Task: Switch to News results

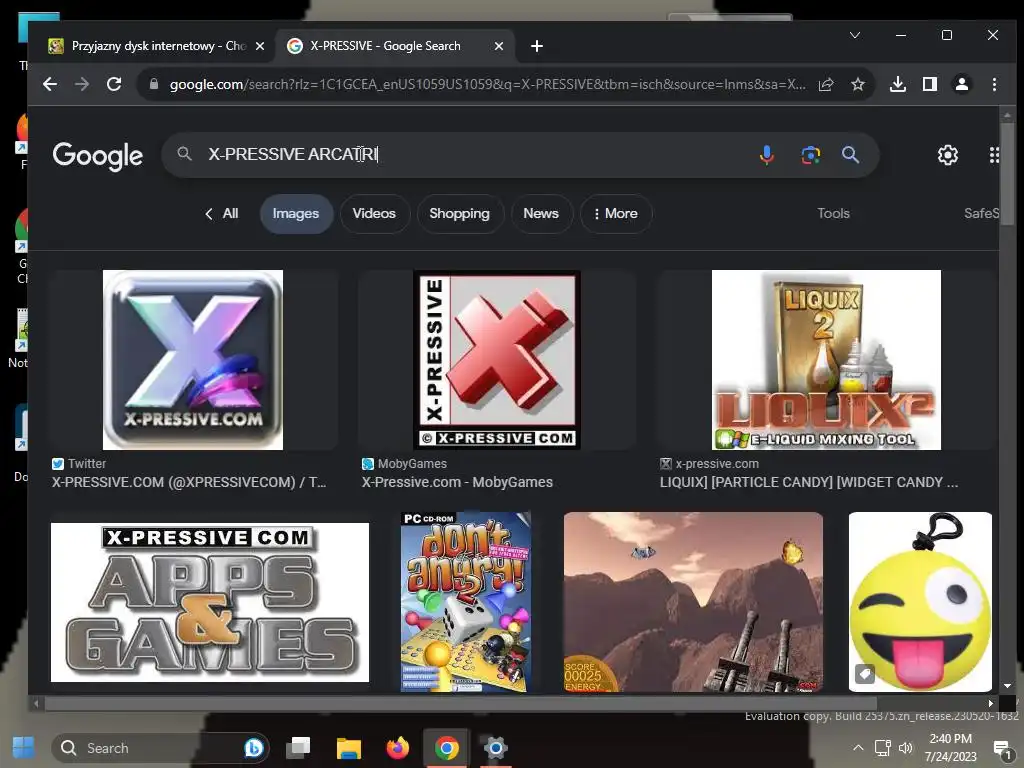Action: pyautogui.click(x=541, y=214)
